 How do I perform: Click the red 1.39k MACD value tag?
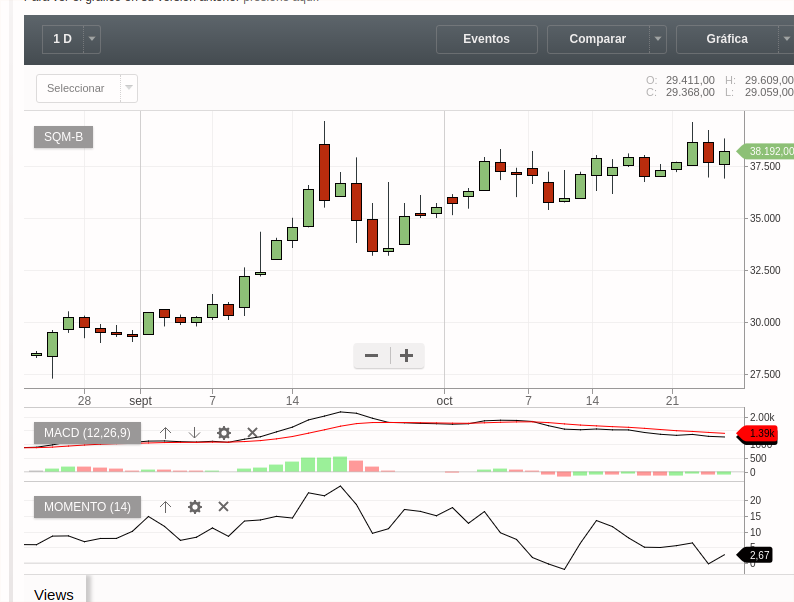coord(758,433)
